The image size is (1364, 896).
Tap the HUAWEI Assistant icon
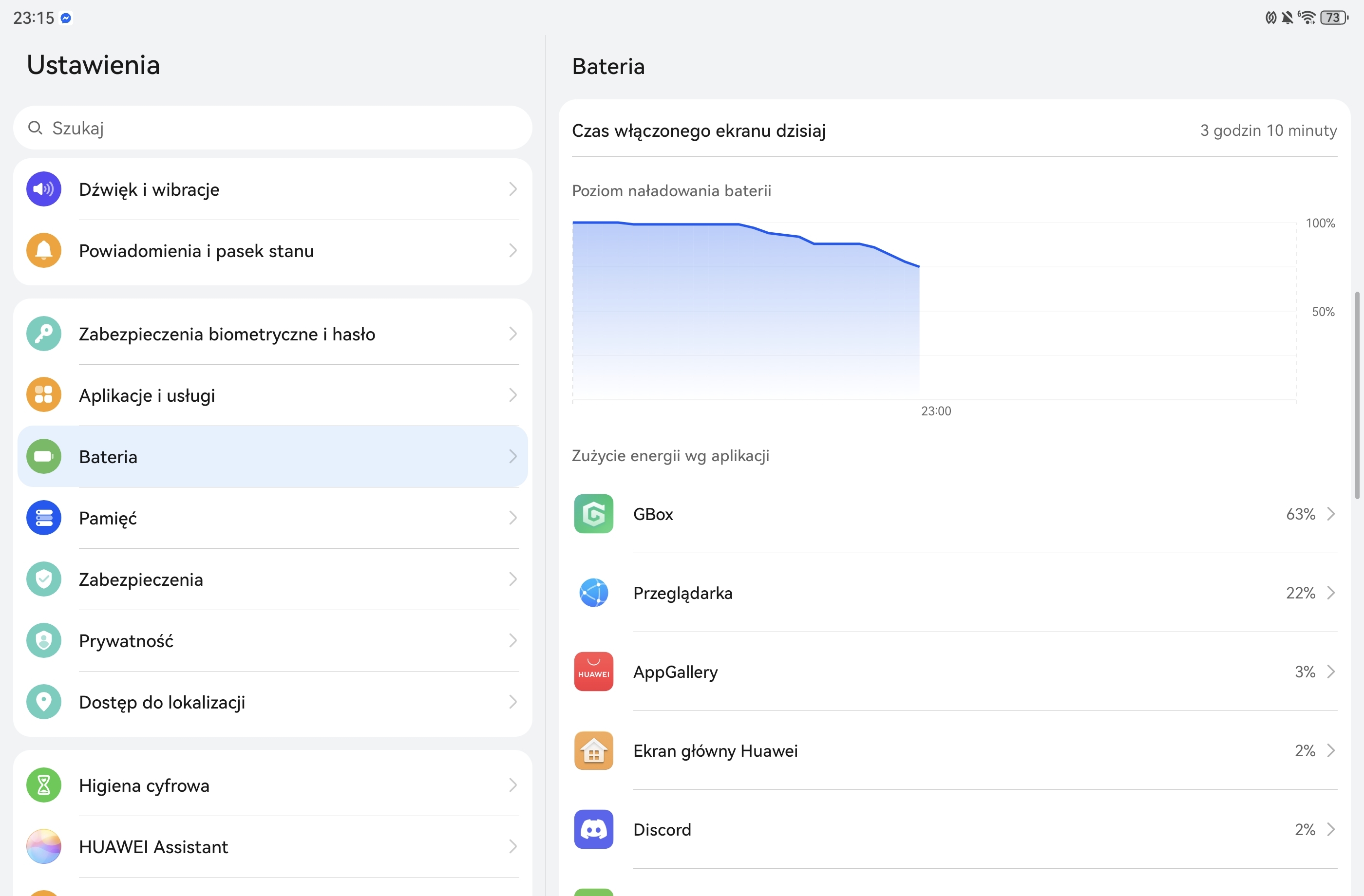click(x=43, y=846)
